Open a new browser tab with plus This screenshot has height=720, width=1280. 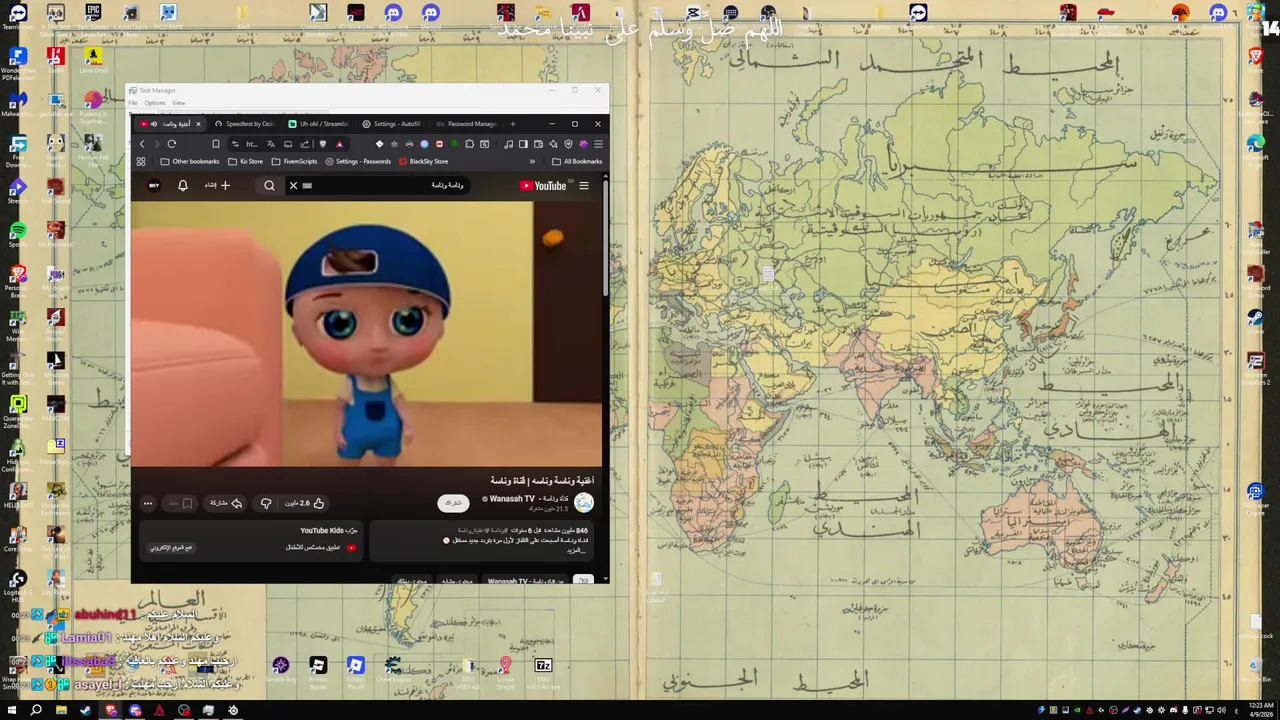point(513,124)
